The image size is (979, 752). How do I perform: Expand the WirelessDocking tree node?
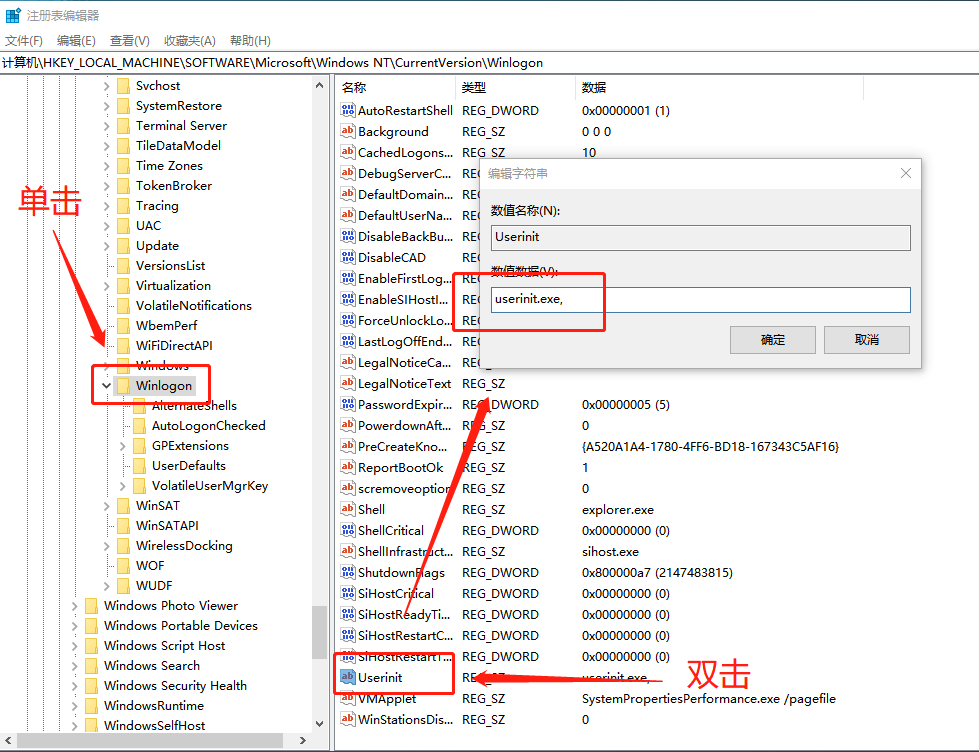106,545
